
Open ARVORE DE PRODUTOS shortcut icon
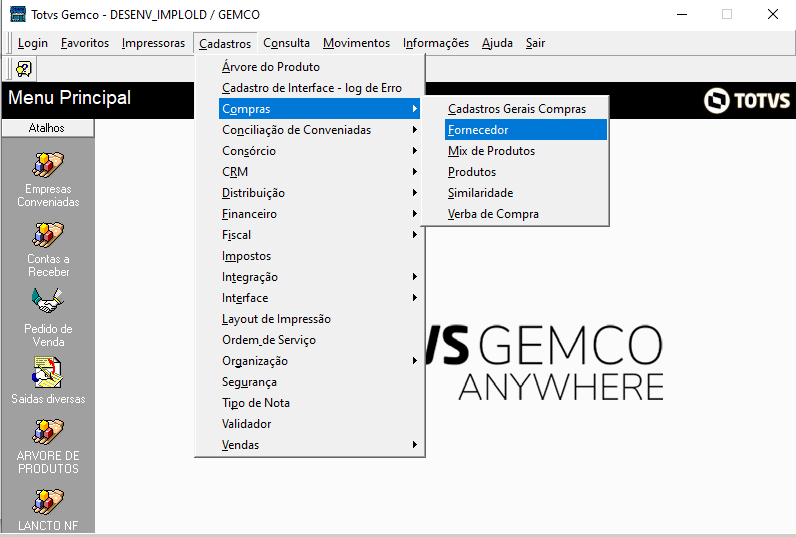click(x=48, y=431)
